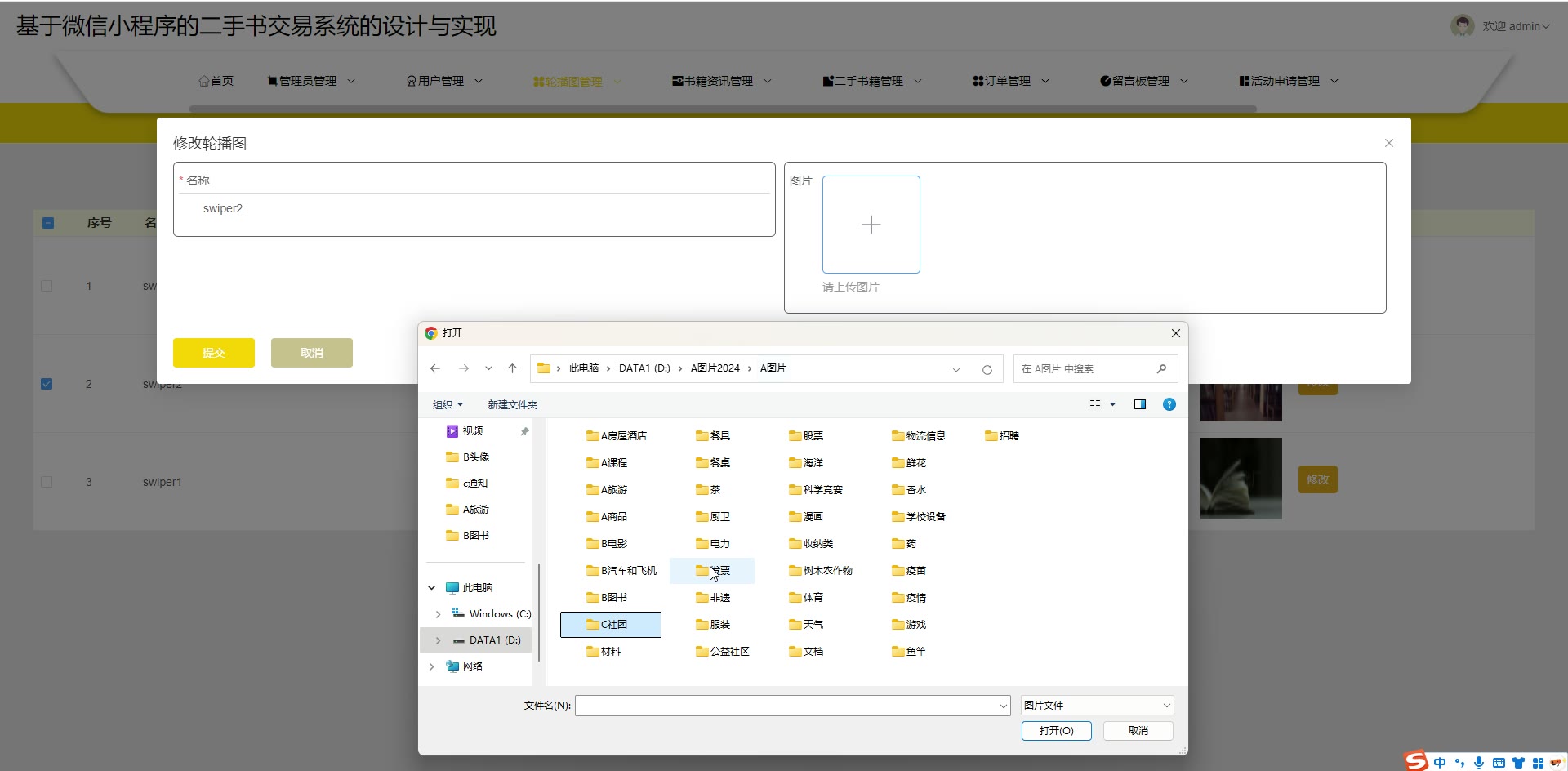This screenshot has width=1568, height=771.
Task: Click the plus icon to upload image
Action: point(871,225)
